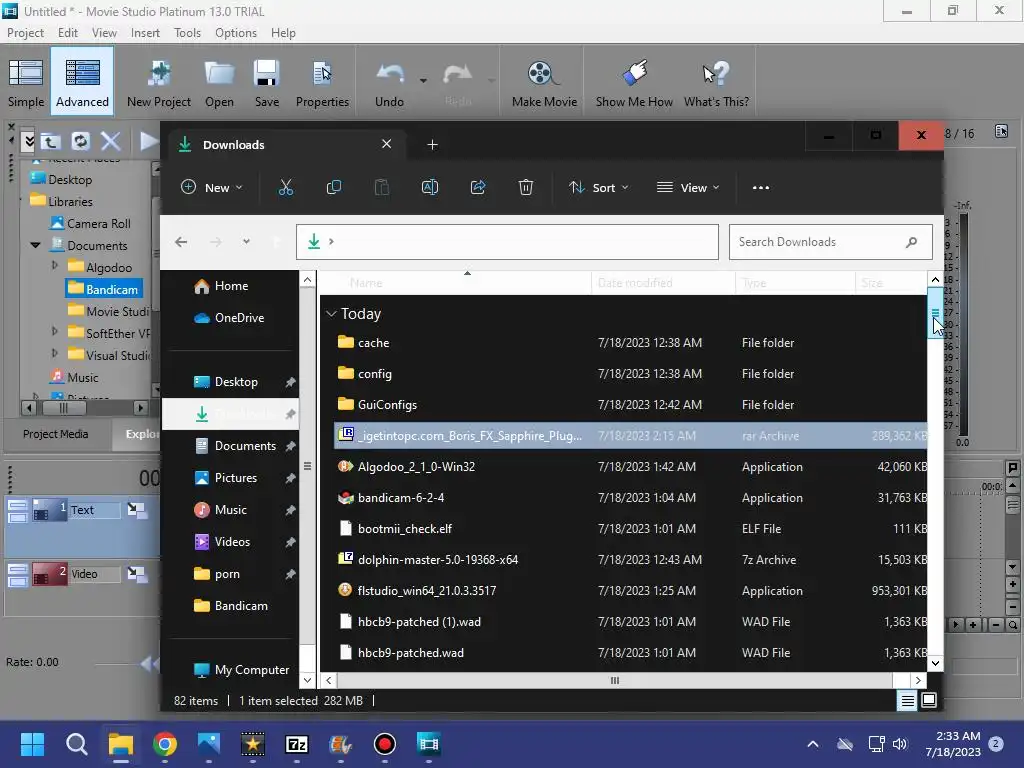Open recent locations dropdown chevron
This screenshot has height=768, width=1024.
246,242
